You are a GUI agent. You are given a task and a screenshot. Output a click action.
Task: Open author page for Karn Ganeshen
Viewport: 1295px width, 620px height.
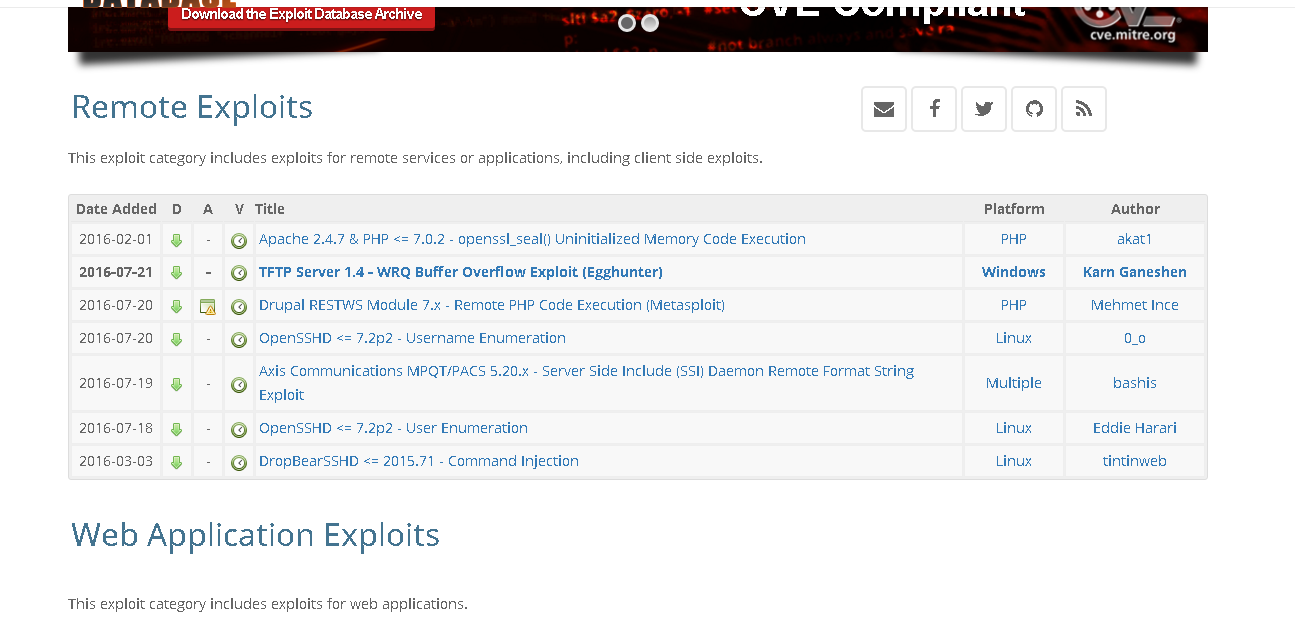tap(1135, 271)
